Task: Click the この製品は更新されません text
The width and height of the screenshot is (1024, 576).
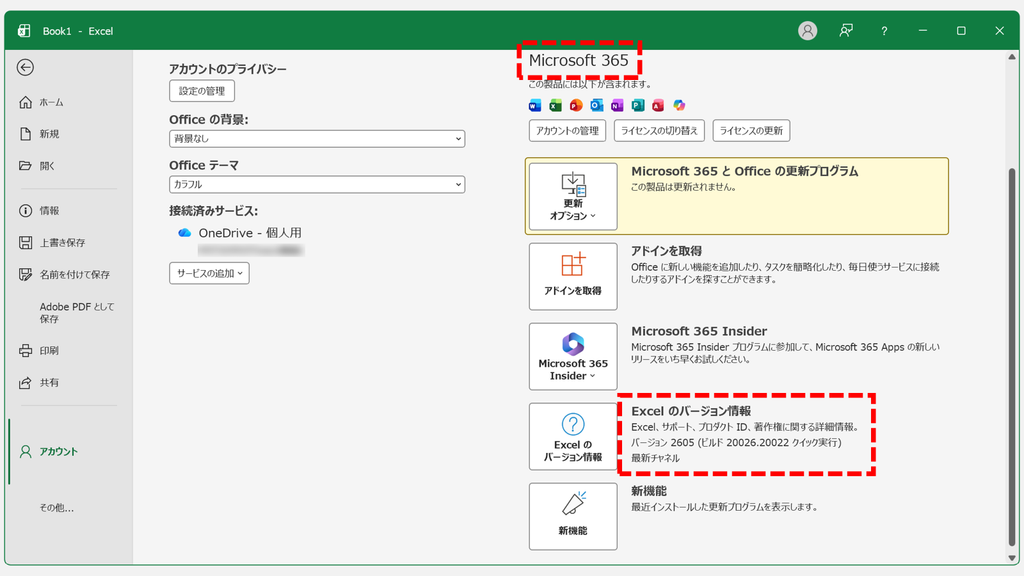Action: pos(684,187)
